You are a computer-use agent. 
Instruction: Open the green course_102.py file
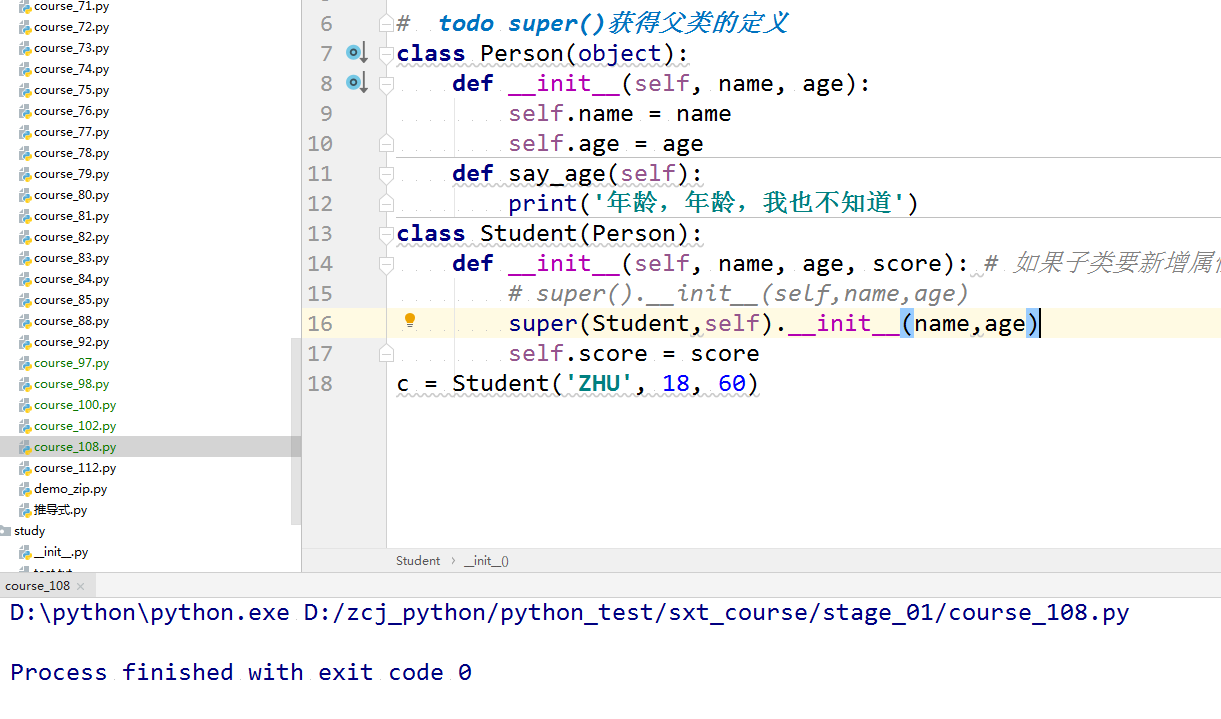tap(74, 426)
